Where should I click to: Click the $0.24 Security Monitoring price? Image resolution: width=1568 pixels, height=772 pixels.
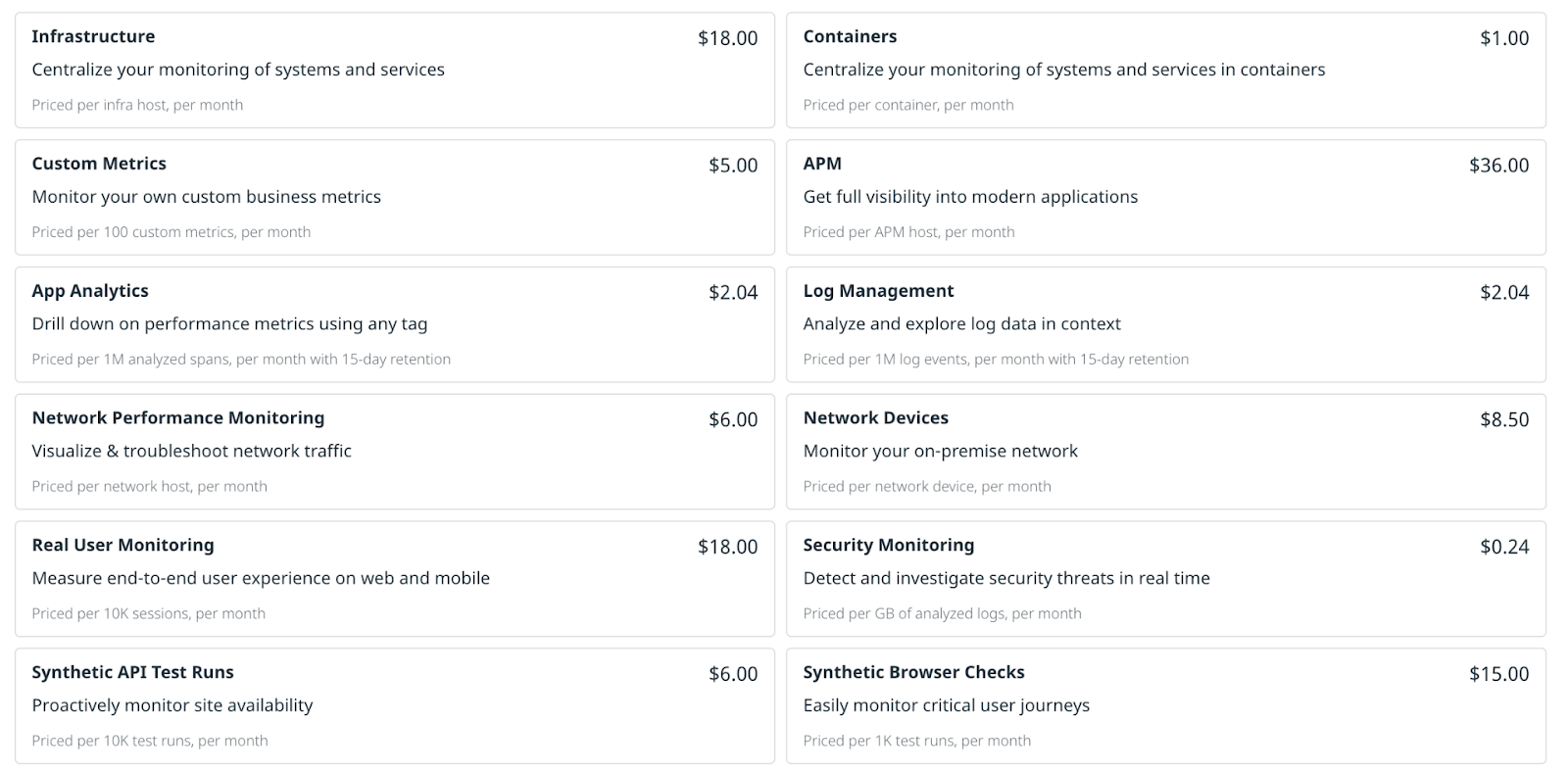1504,548
